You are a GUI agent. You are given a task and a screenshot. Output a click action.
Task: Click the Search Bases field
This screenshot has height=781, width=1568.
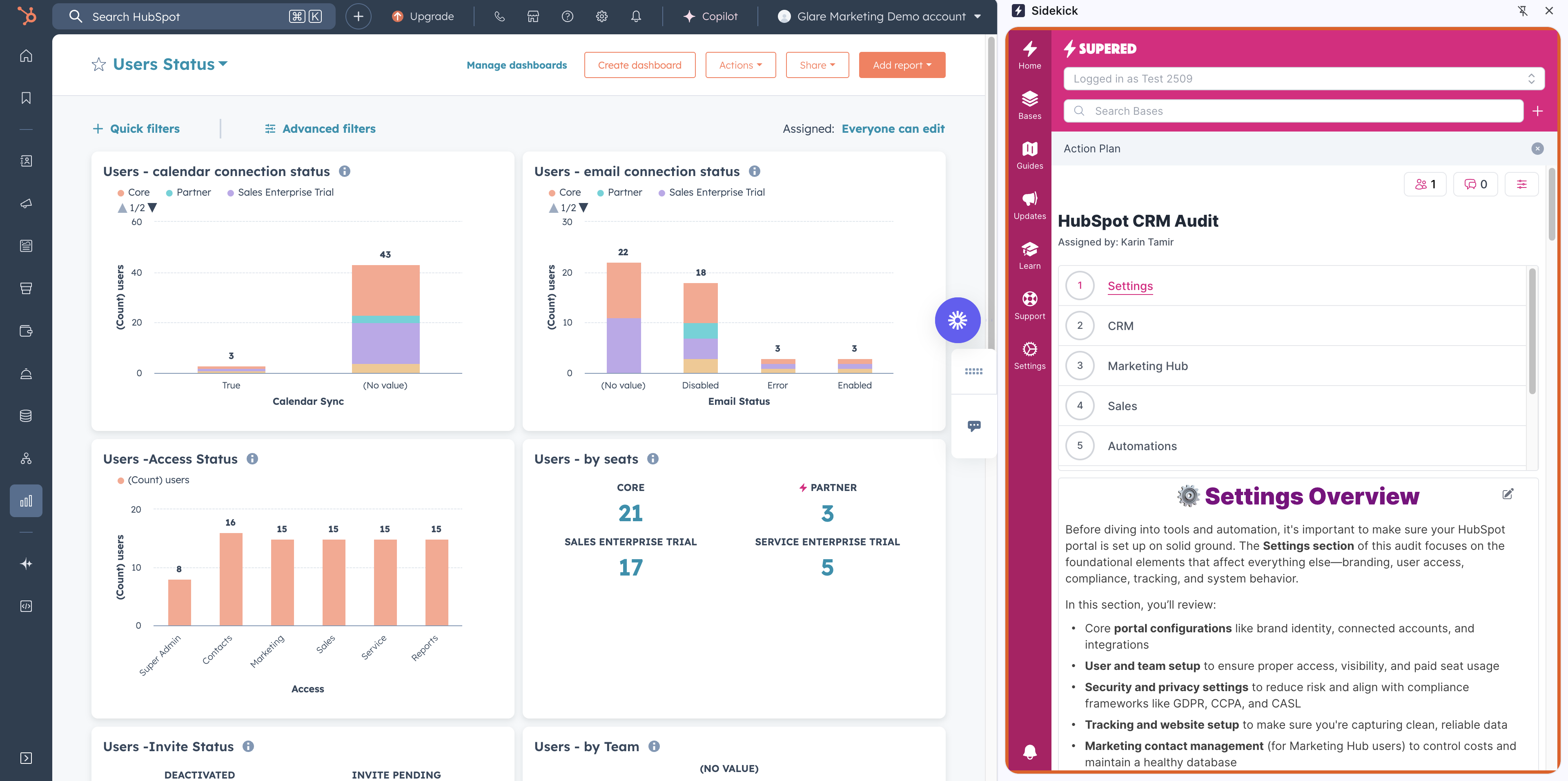coord(1293,111)
